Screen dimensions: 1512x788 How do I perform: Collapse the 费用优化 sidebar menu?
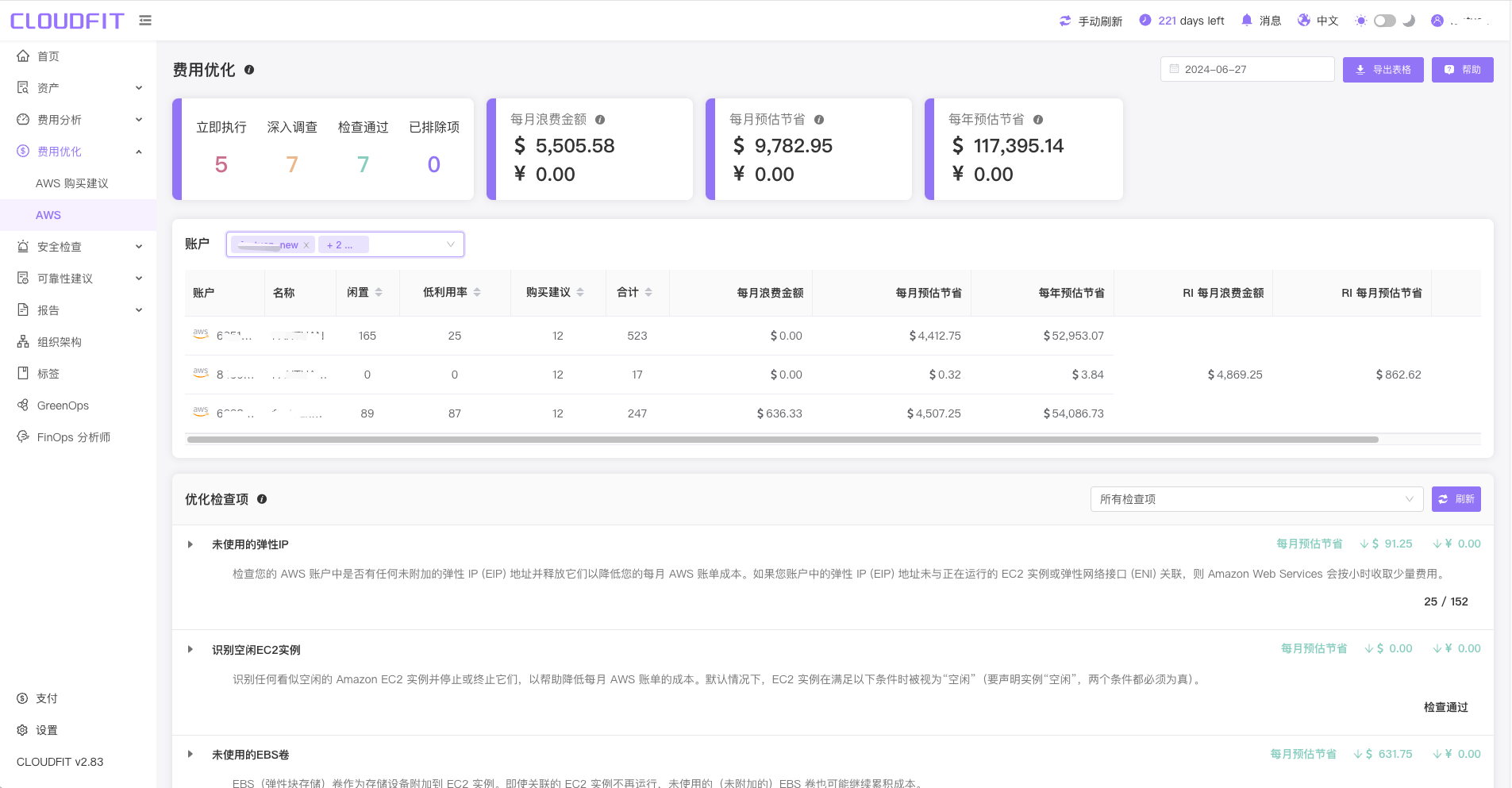tap(78, 152)
